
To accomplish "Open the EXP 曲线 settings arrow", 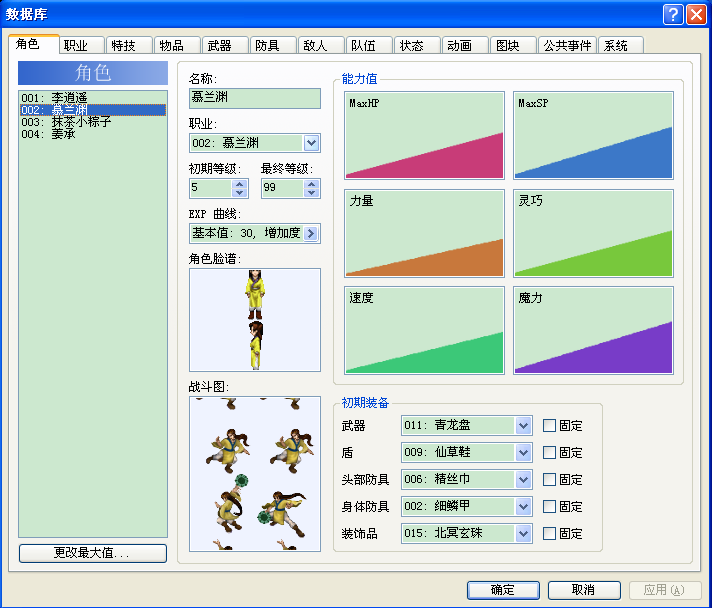I will point(311,233).
